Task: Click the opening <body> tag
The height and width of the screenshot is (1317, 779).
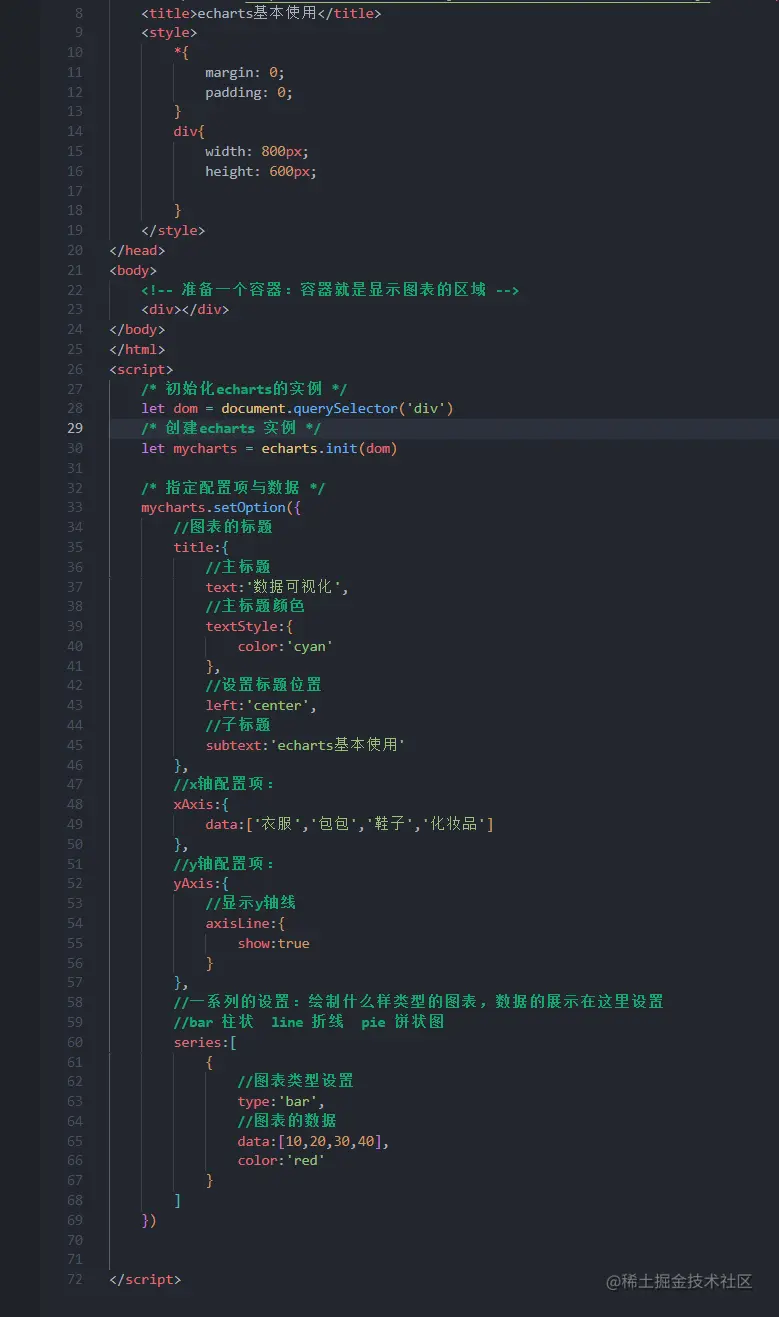Action: 133,270
